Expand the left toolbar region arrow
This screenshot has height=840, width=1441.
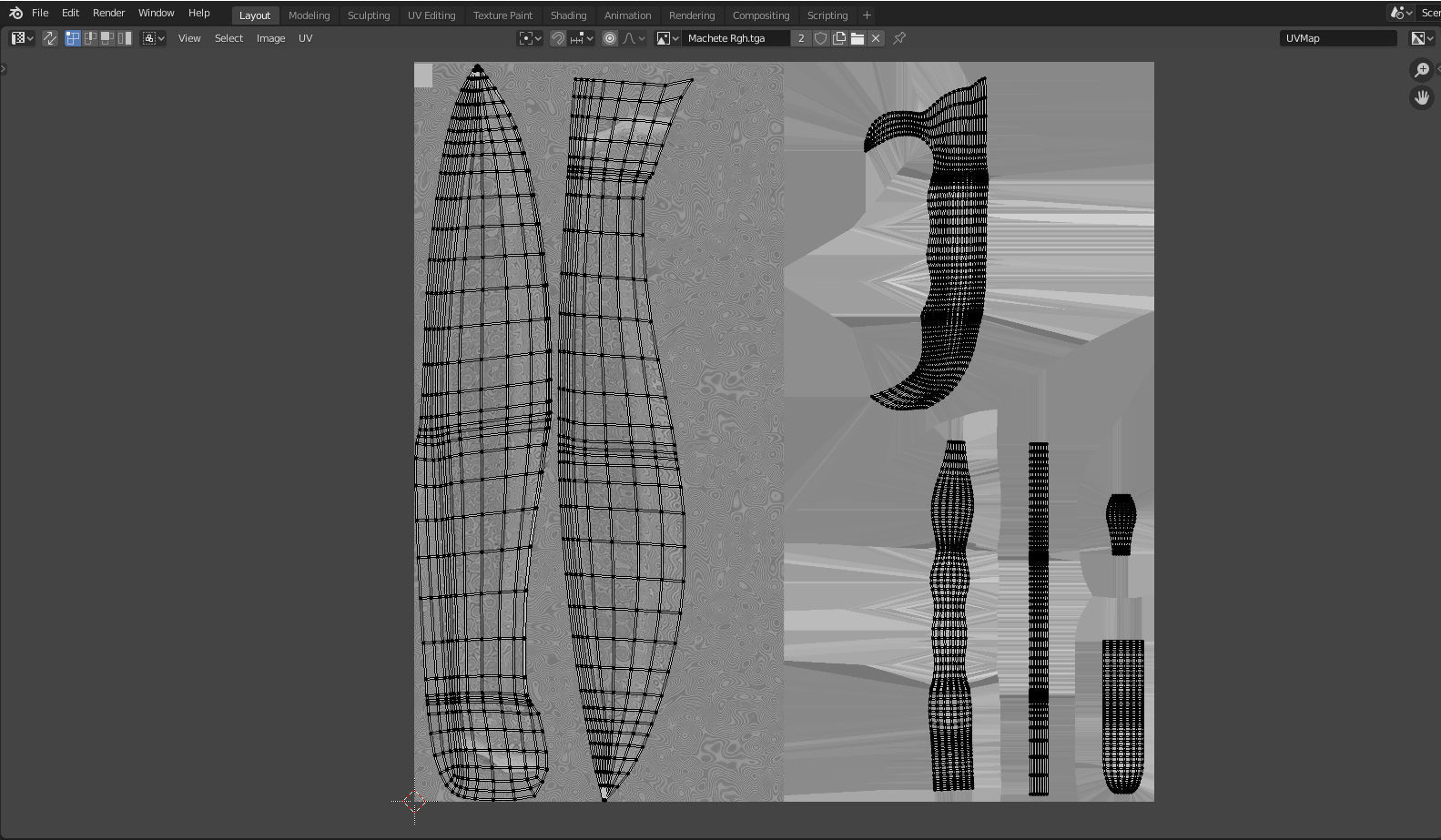click(4, 68)
